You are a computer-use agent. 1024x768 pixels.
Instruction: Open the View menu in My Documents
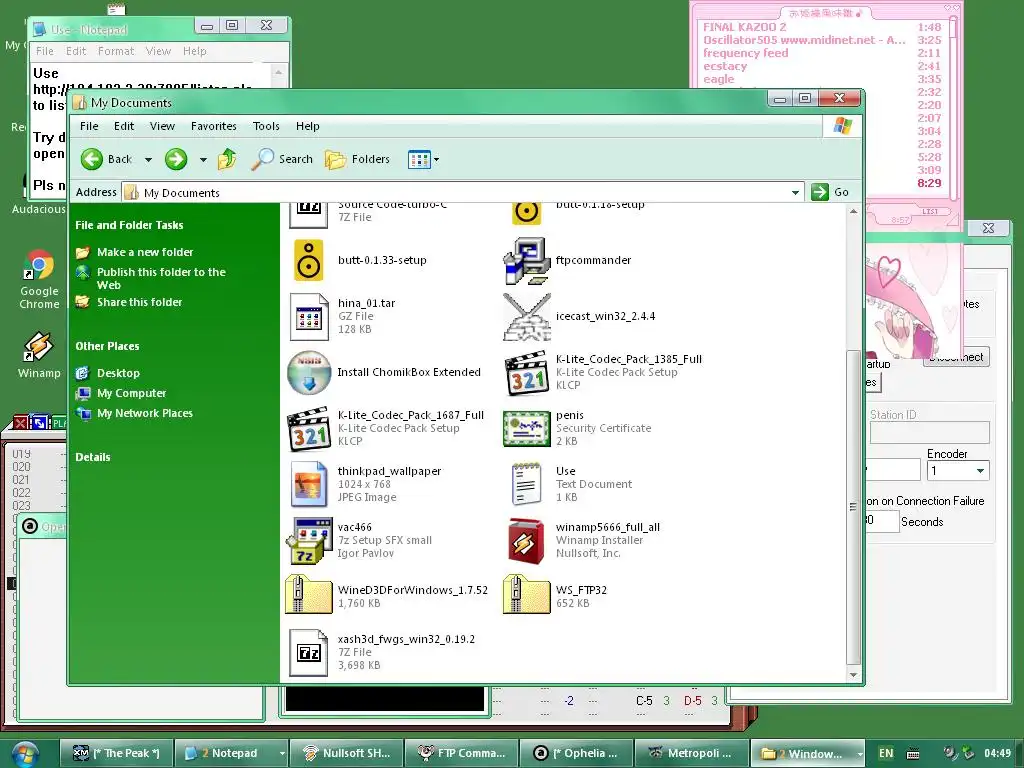(162, 126)
